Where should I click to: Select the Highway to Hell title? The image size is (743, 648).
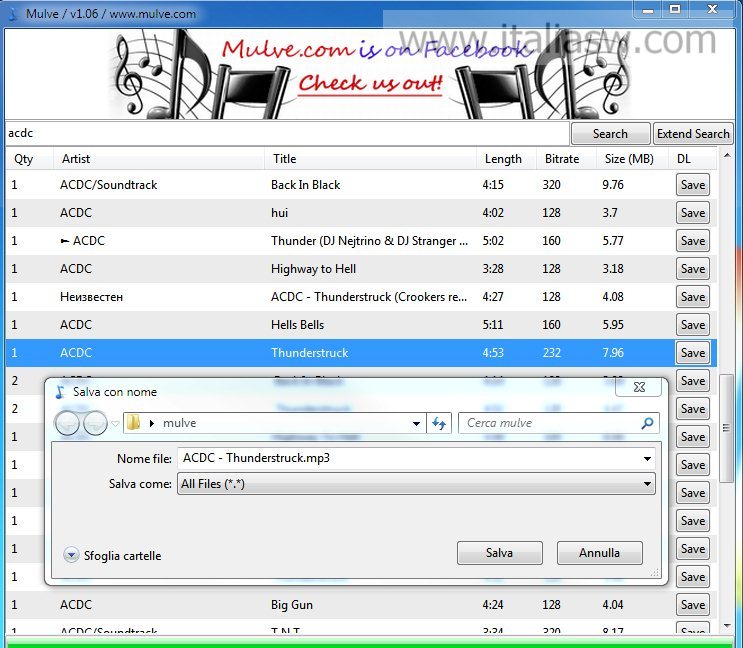(313, 269)
